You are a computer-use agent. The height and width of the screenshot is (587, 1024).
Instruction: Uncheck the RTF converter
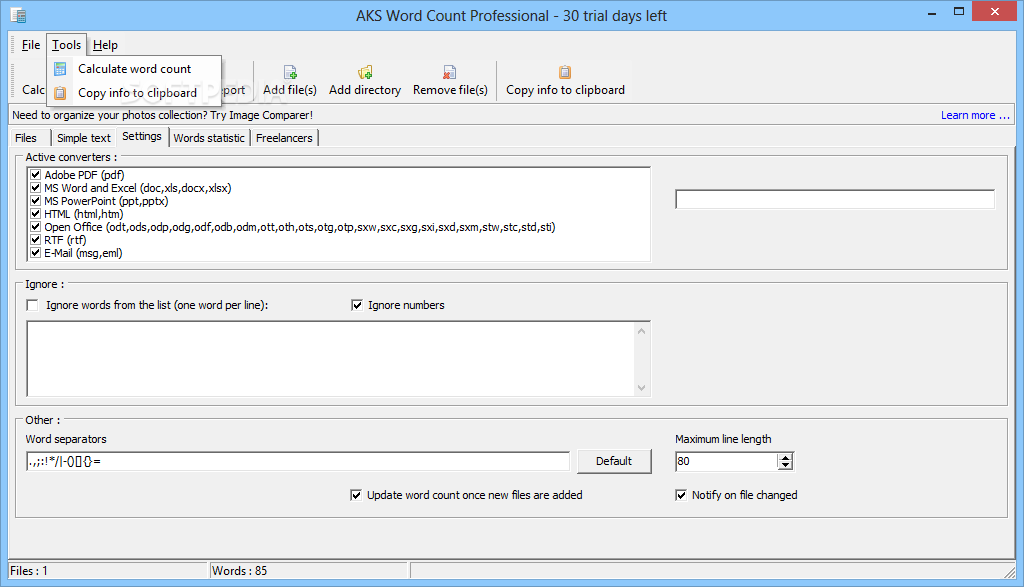36,240
